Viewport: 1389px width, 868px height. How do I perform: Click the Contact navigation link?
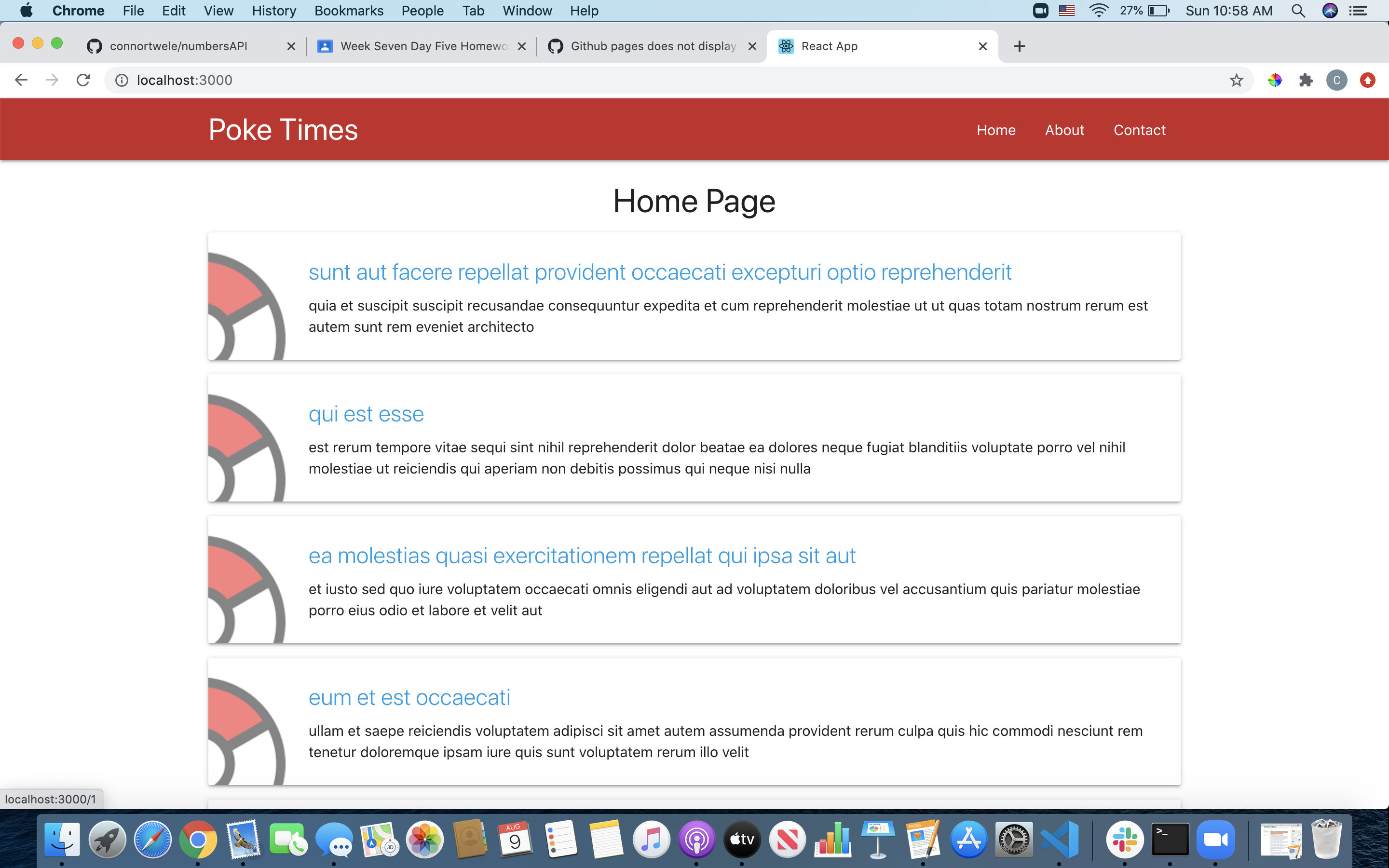click(1139, 130)
